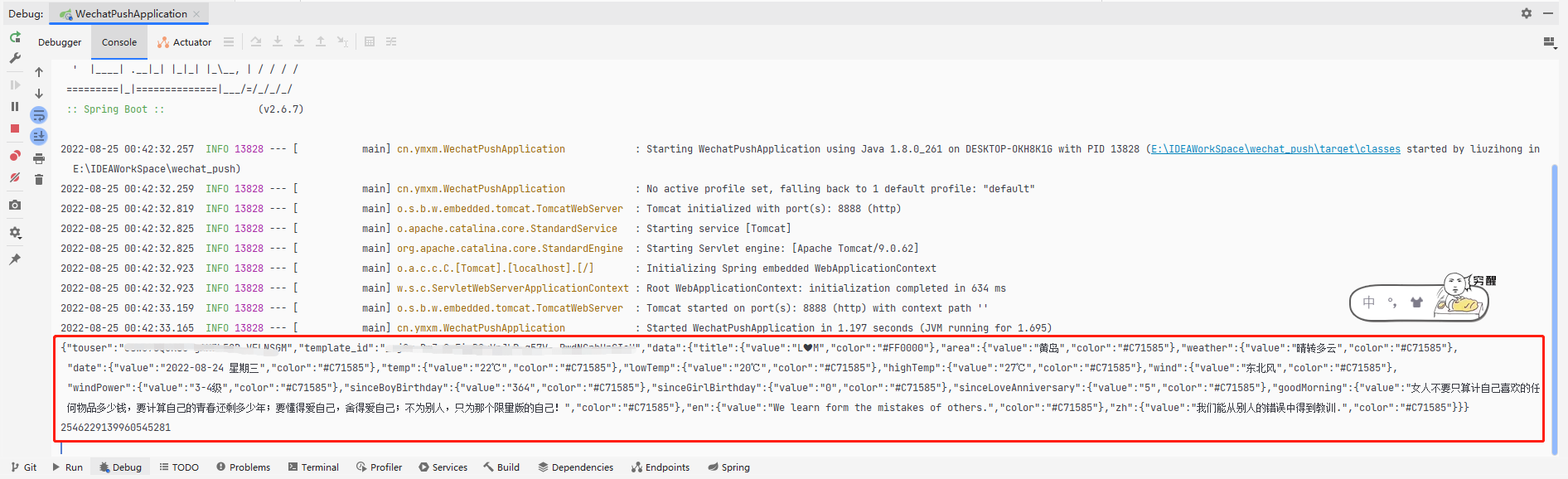This screenshot has width=1568, height=479.
Task: Open the Endpoints tool window
Action: pyautogui.click(x=661, y=467)
